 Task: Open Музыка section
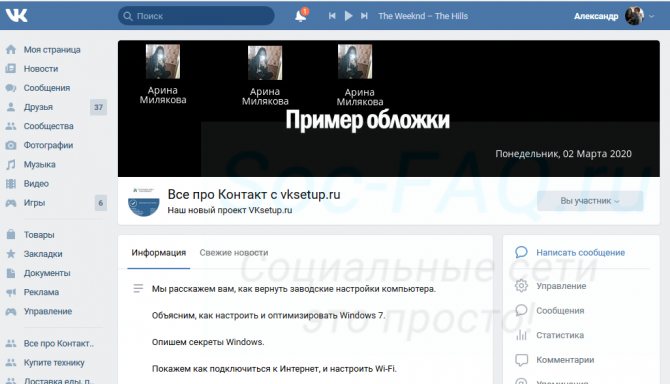point(39,164)
